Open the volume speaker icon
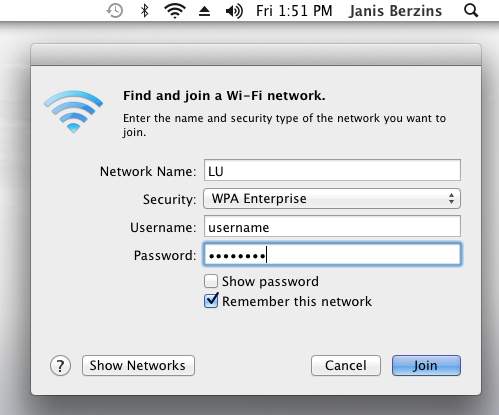 pos(234,11)
